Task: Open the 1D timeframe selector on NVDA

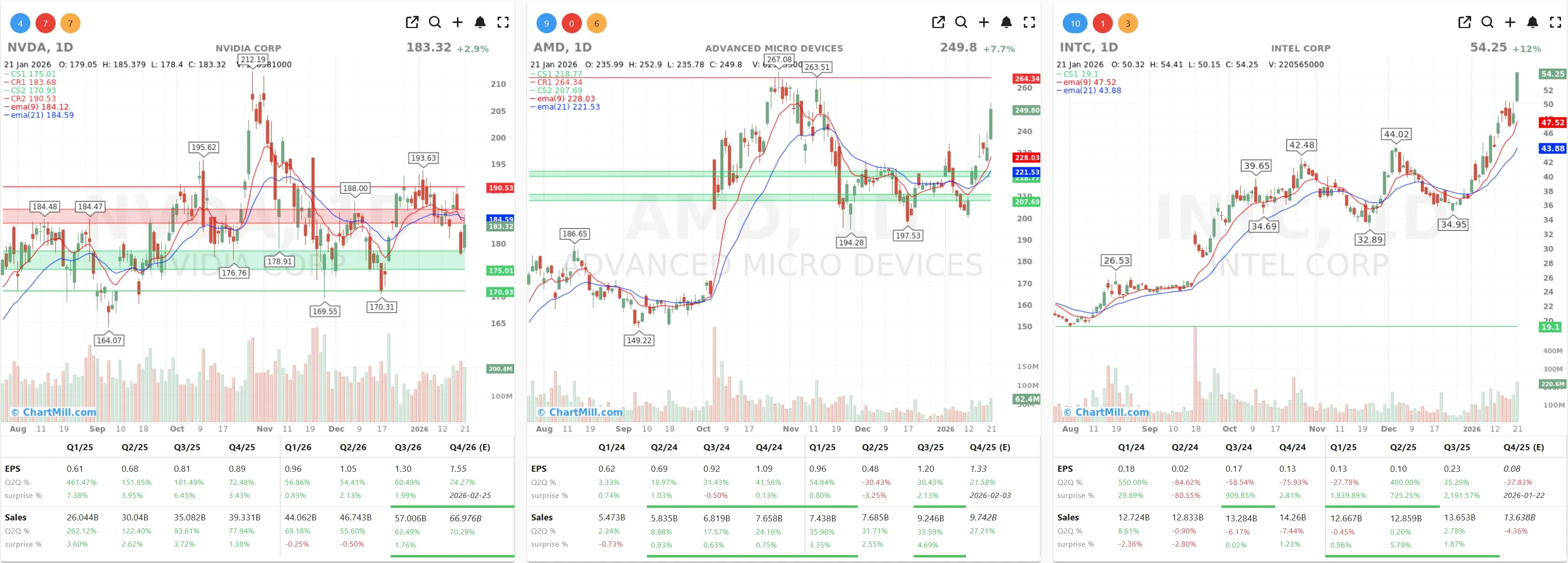Action: pyautogui.click(x=65, y=47)
